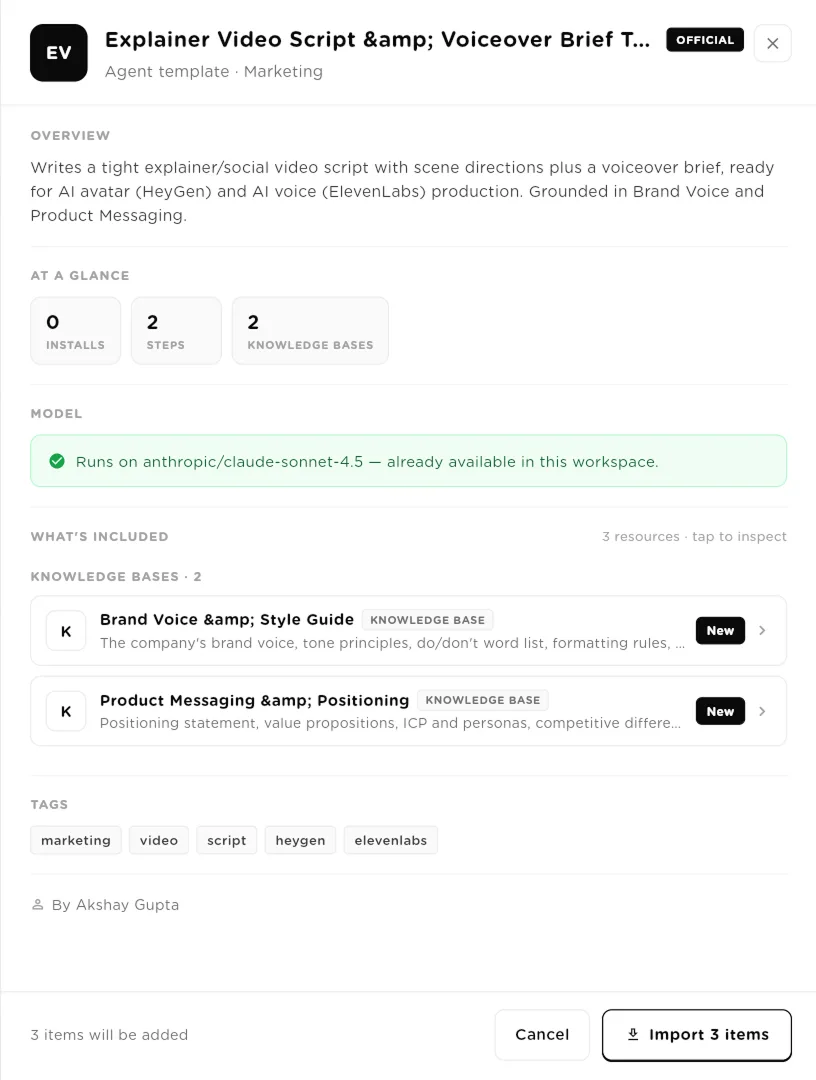
Task: Click the K icon for Brand Voice
Action: (x=66, y=631)
